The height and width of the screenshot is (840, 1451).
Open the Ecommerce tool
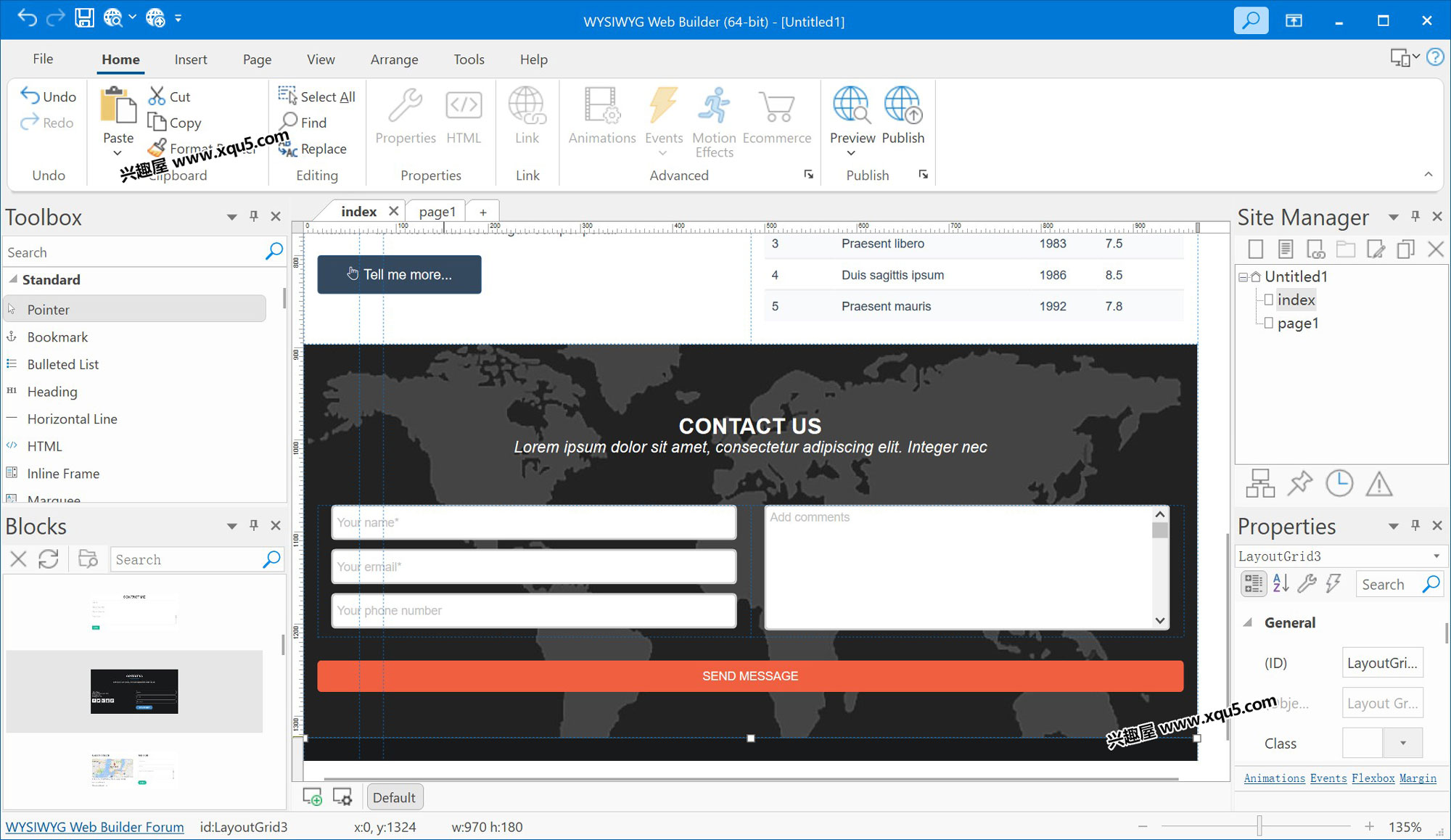point(777,116)
